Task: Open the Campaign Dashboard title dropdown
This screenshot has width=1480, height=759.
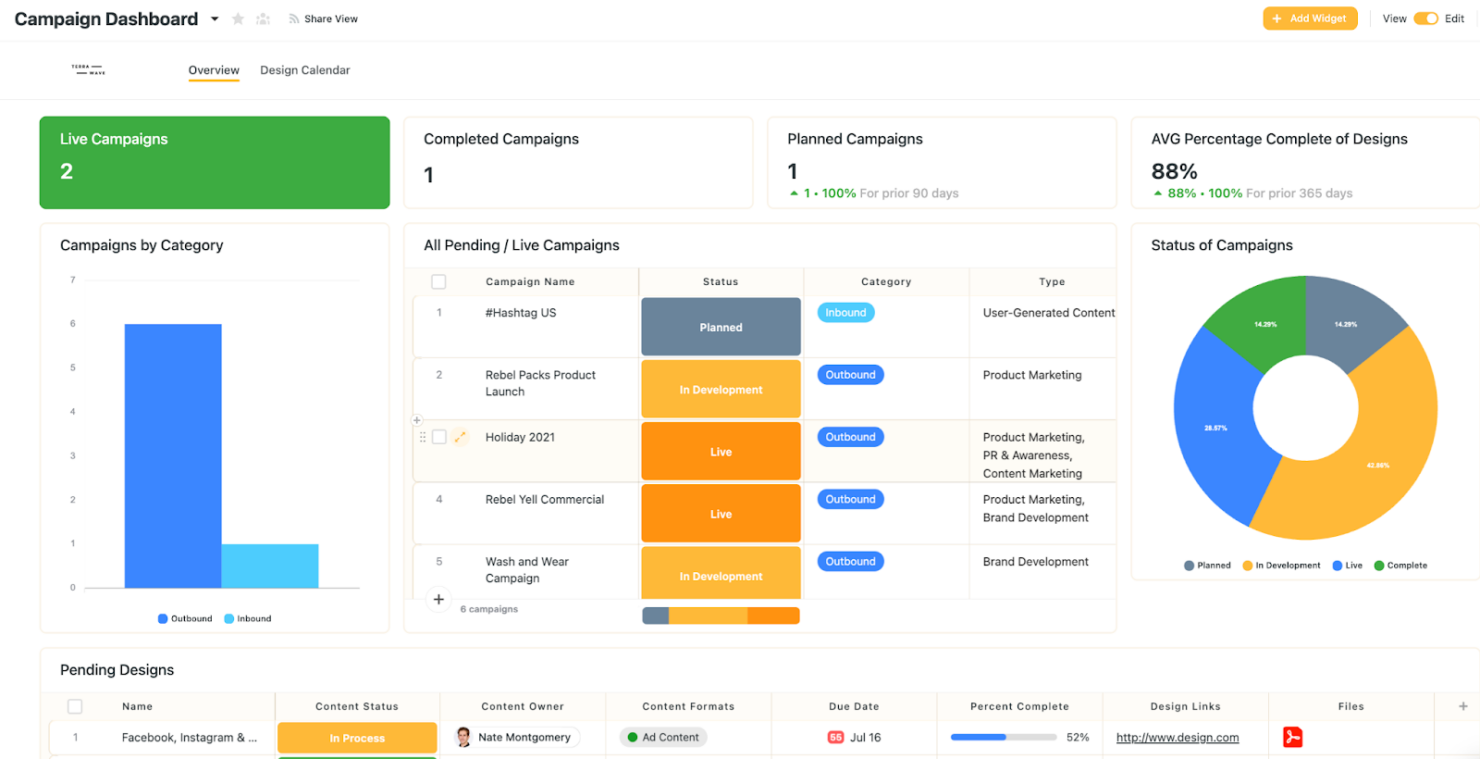Action: (x=214, y=18)
